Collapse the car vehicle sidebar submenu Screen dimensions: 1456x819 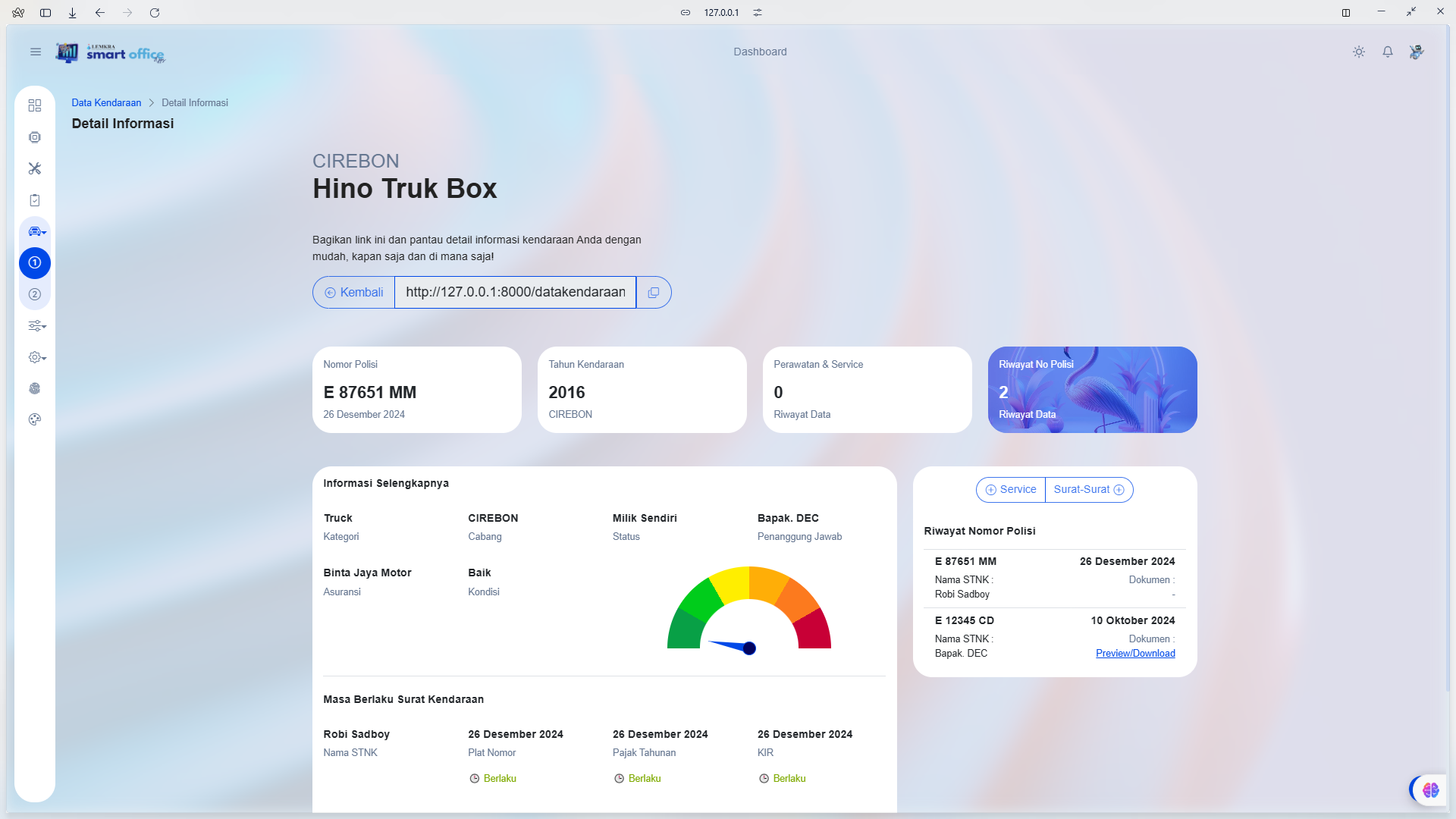click(36, 231)
